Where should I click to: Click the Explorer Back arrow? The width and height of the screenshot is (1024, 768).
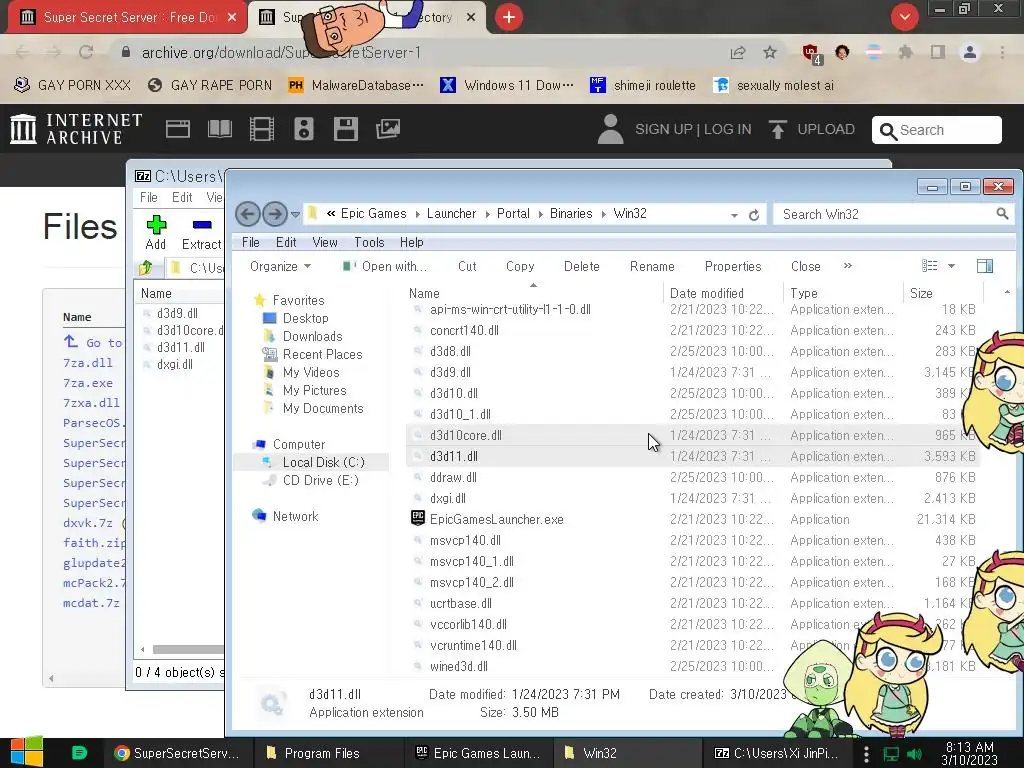click(x=248, y=214)
